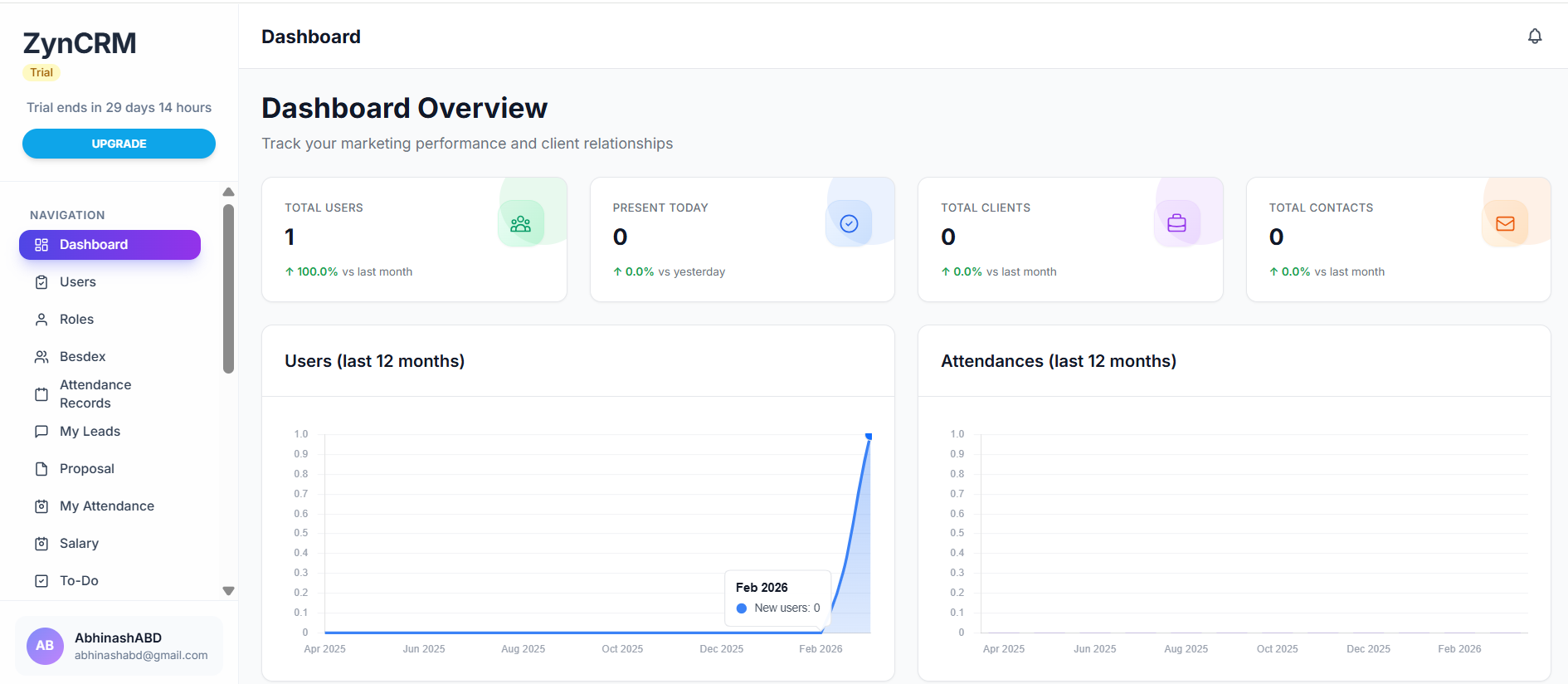This screenshot has height=684, width=1568.
Task: Click the Total Users people icon
Action: pos(520,224)
